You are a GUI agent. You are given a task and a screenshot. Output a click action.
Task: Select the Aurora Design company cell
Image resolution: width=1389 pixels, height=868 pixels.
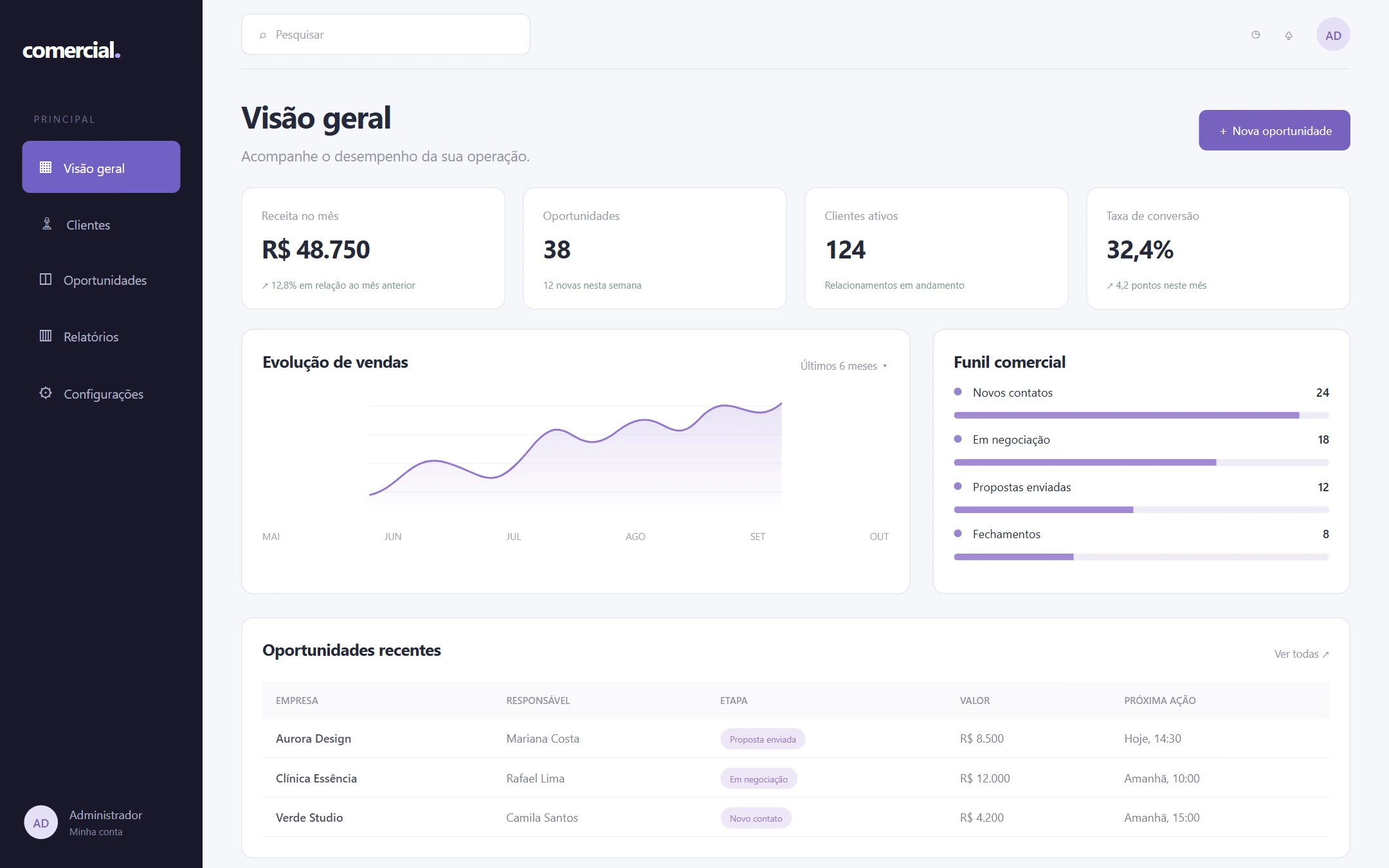313,739
